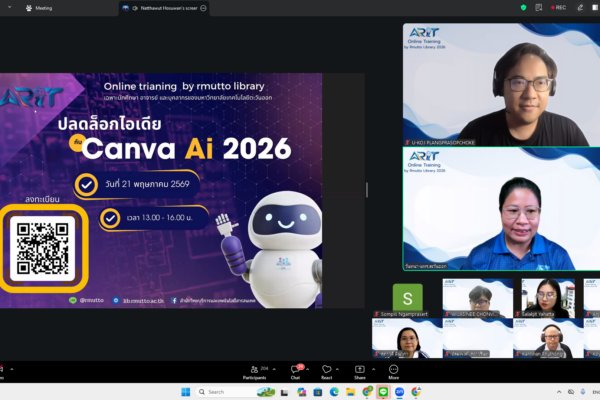Viewport: 600px width, 400px height.
Task: Open the More options icon
Action: pos(393,369)
